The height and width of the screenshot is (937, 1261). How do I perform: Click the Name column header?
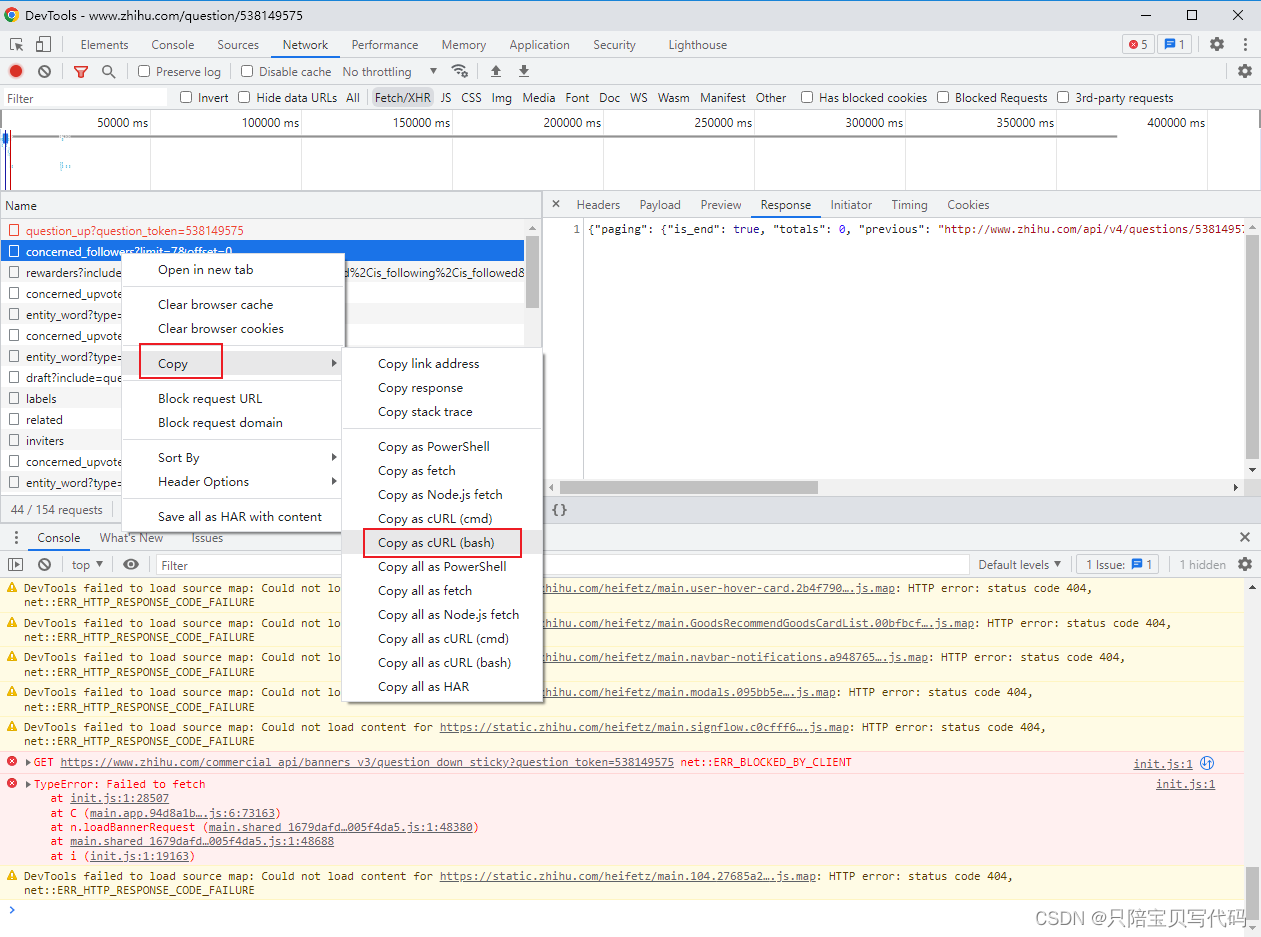(270, 205)
